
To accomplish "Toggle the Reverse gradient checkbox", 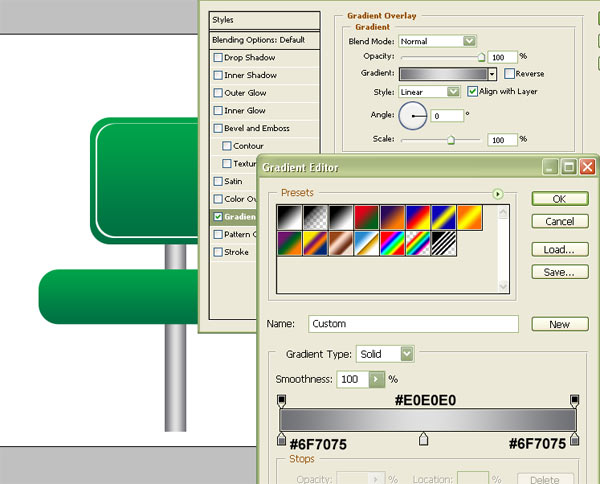I will pos(510,73).
